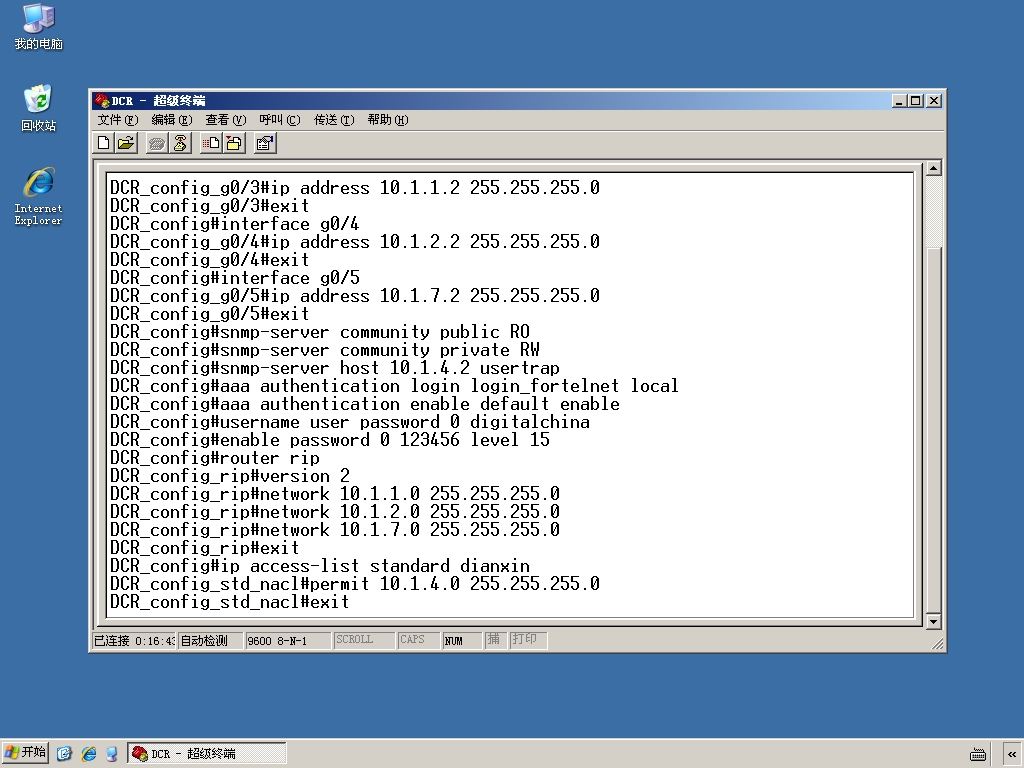
Task: Click the 9600 8-N-1 status entry
Action: tap(287, 640)
